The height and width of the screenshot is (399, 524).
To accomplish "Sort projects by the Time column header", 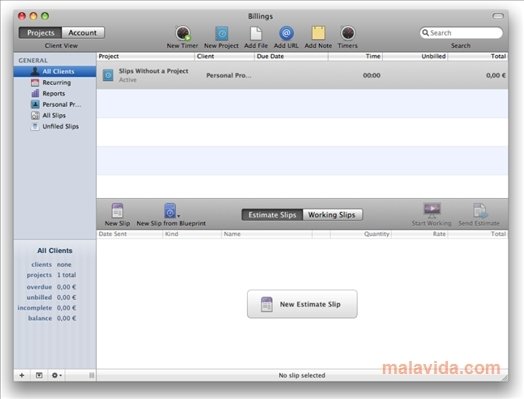I will 355,56.
